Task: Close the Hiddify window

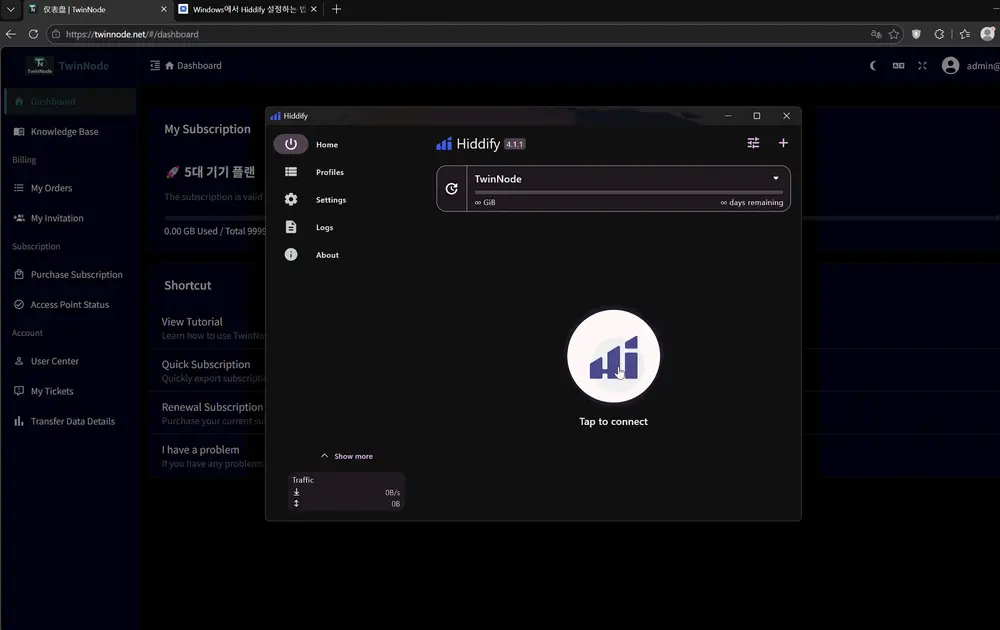Action: coord(786,116)
